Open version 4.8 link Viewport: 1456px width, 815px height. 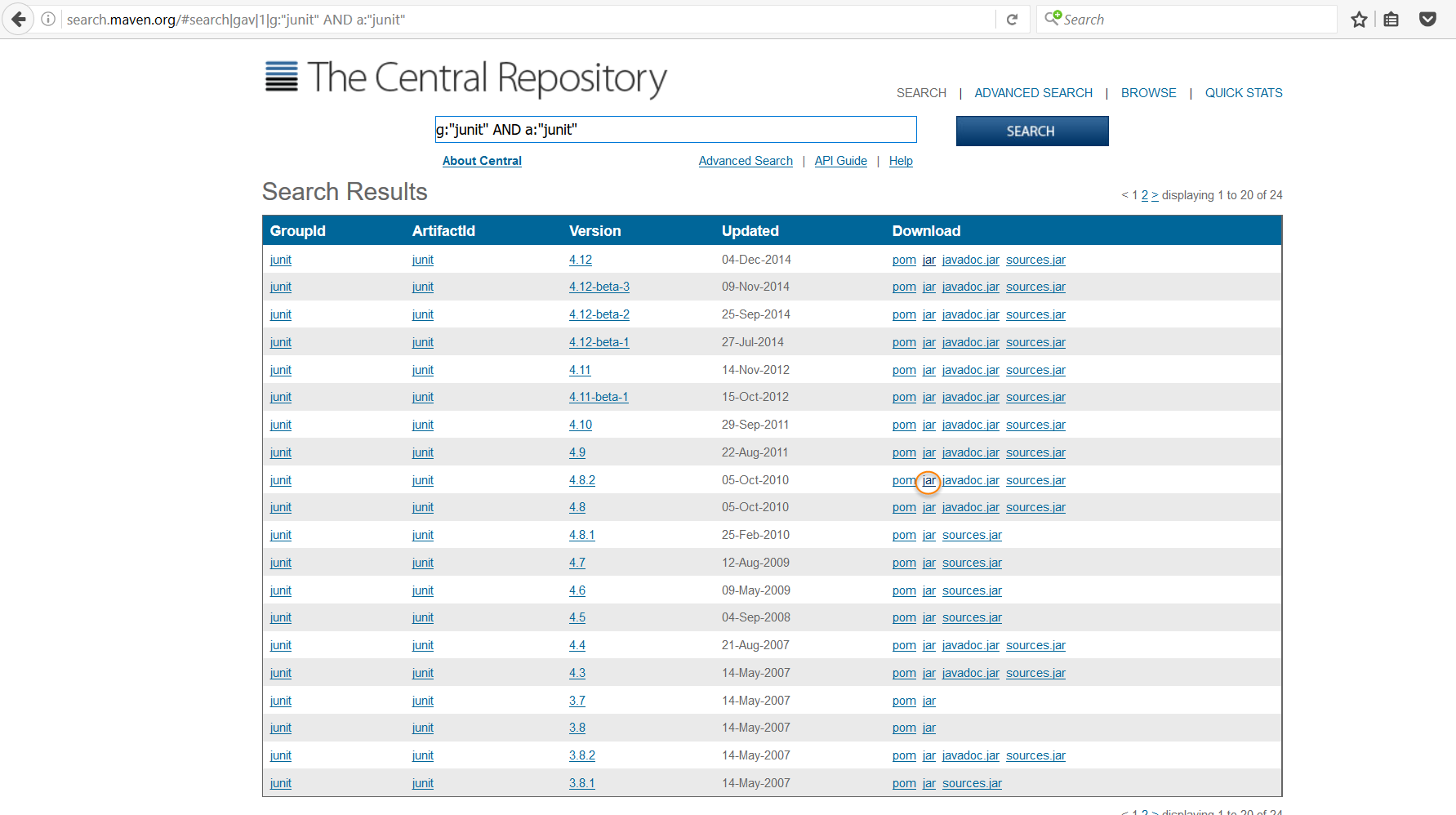point(577,507)
